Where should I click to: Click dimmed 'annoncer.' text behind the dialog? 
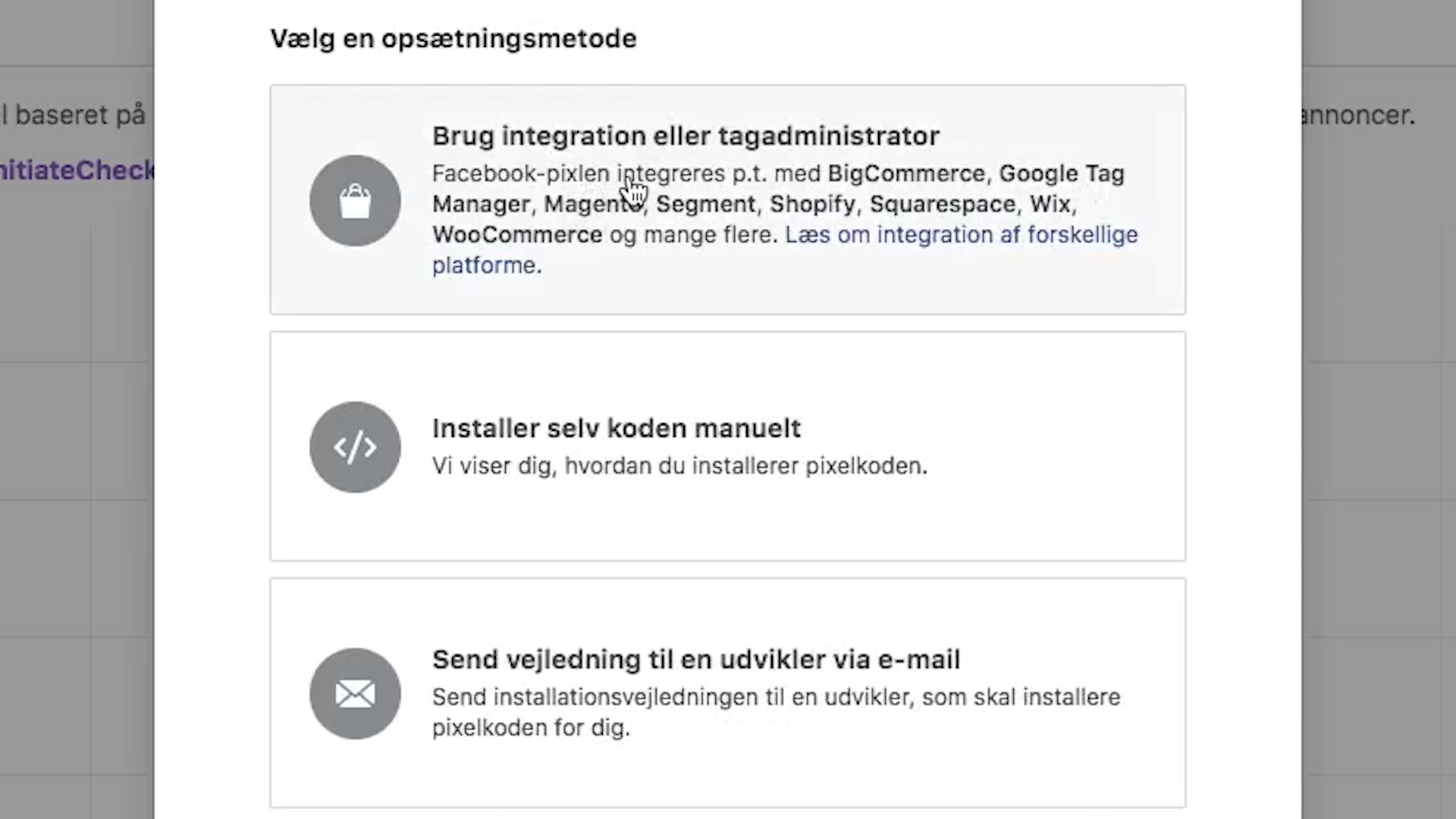[x=1357, y=115]
